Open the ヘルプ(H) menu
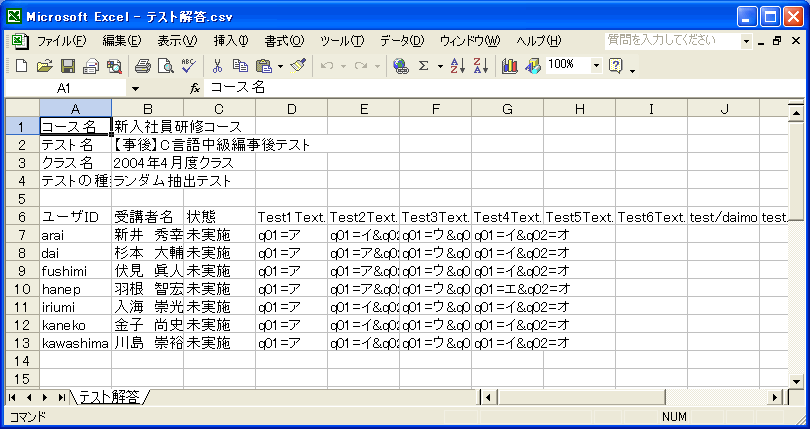Screen dimensions: 810x429 click(x=538, y=41)
